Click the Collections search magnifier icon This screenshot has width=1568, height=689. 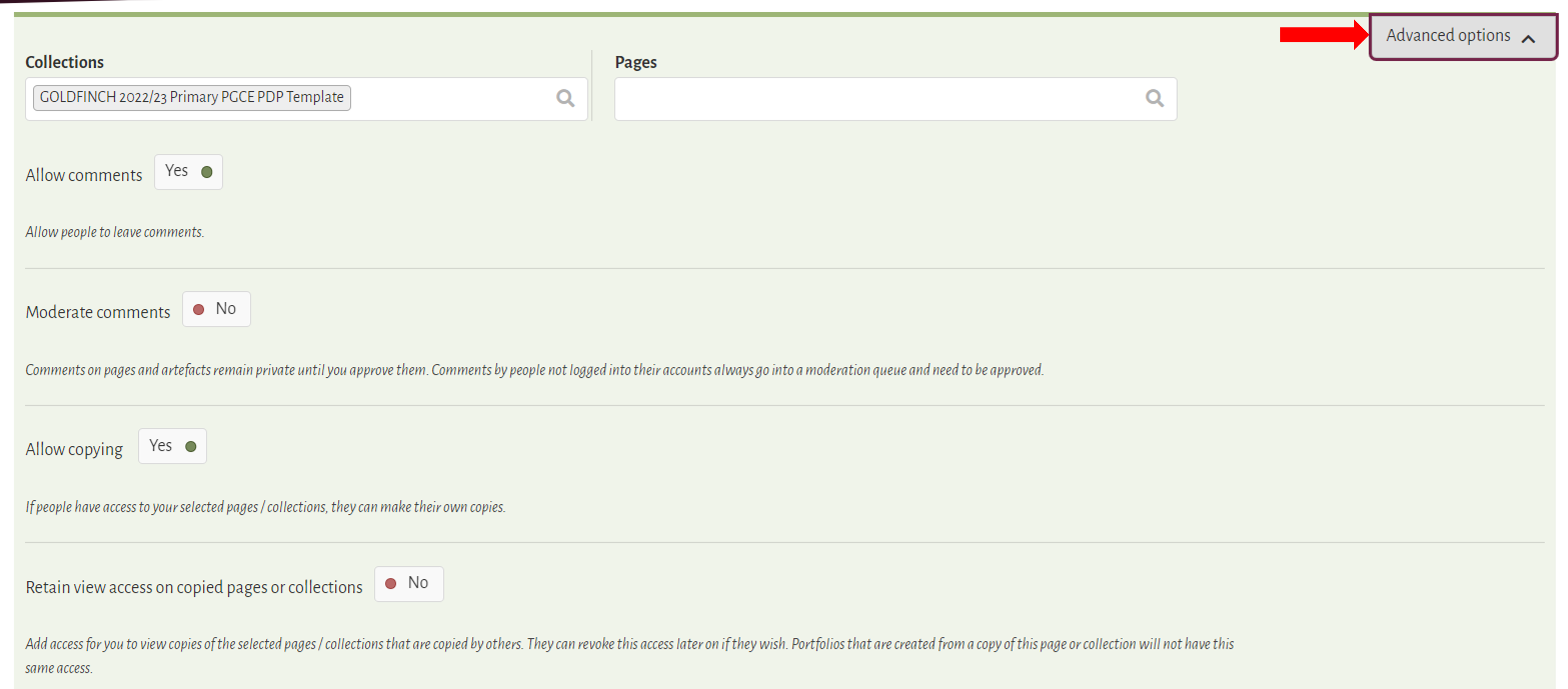click(x=565, y=98)
